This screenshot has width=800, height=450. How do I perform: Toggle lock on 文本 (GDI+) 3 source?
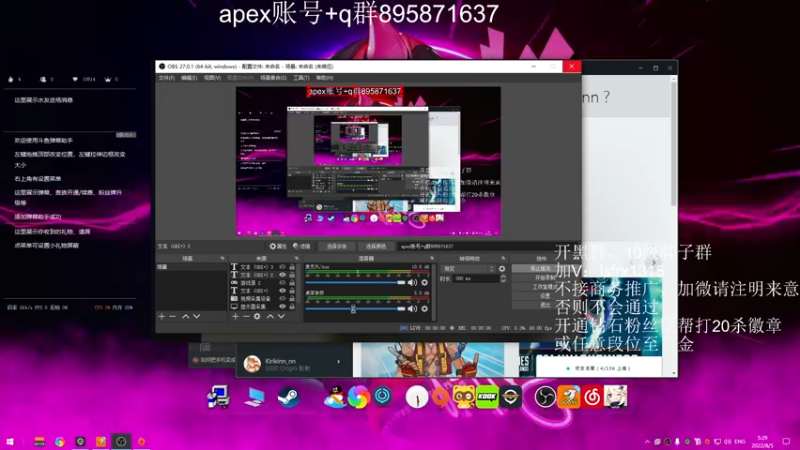click(x=292, y=266)
